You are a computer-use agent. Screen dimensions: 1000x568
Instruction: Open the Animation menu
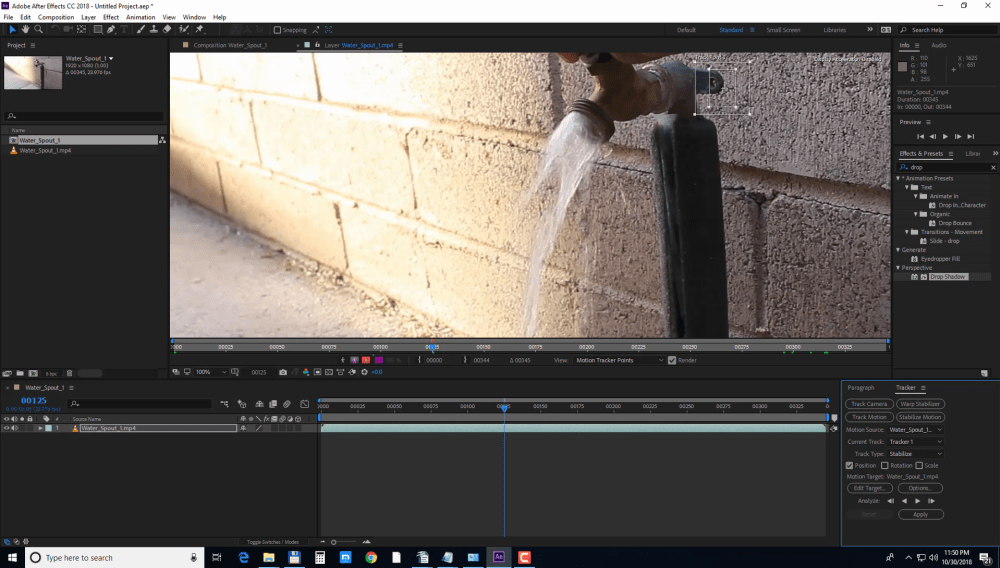[140, 17]
